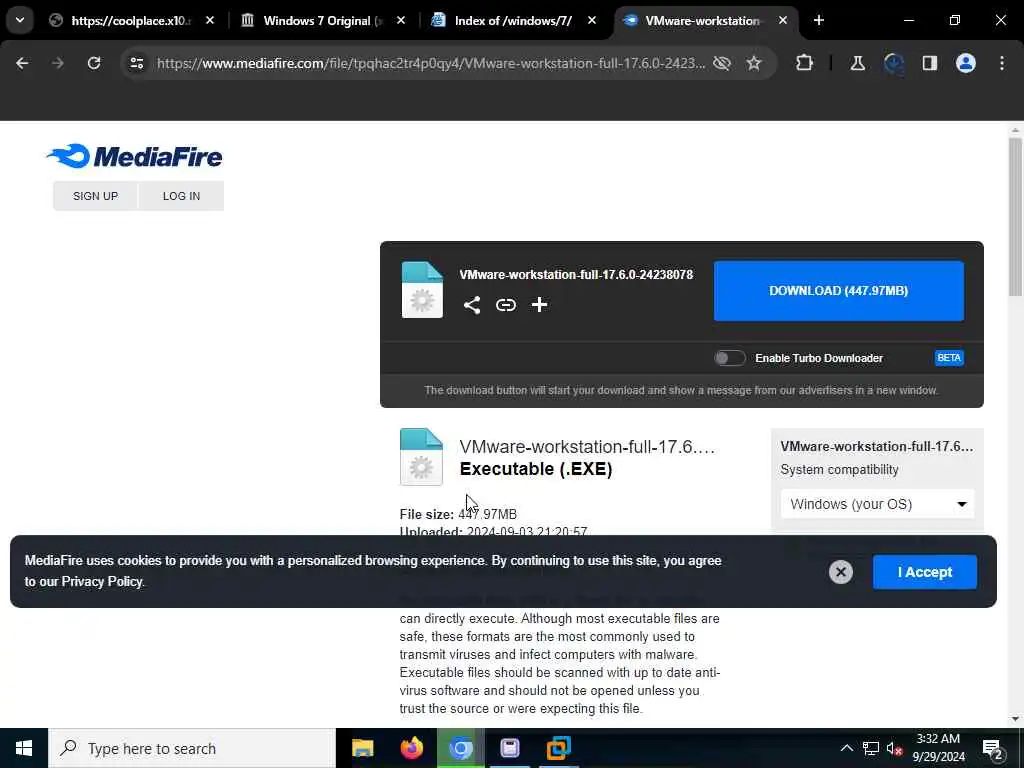Screen dimensions: 1024x768
Task: Go forward in browser history
Action: point(58,63)
